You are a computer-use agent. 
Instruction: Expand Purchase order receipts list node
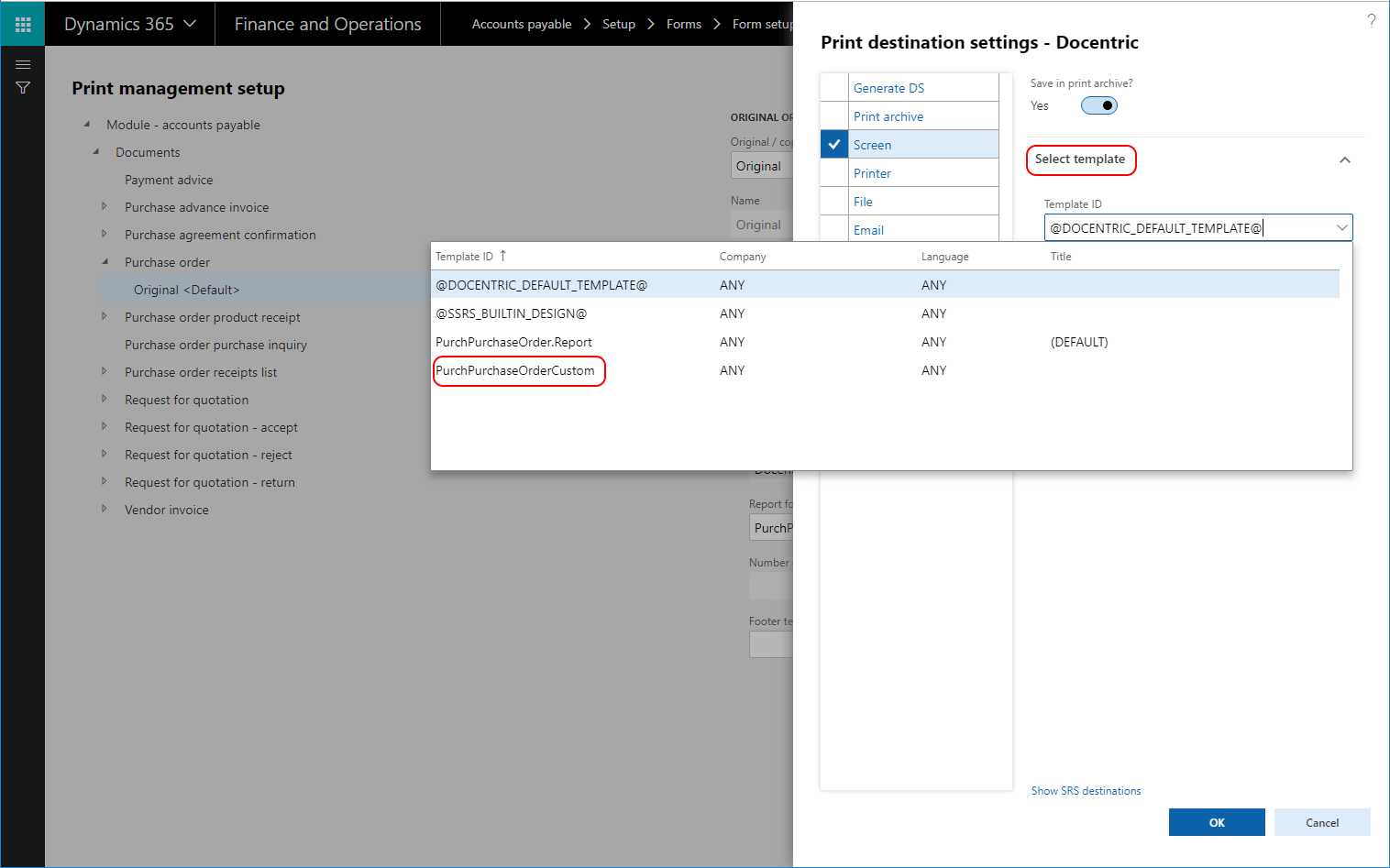coord(104,371)
